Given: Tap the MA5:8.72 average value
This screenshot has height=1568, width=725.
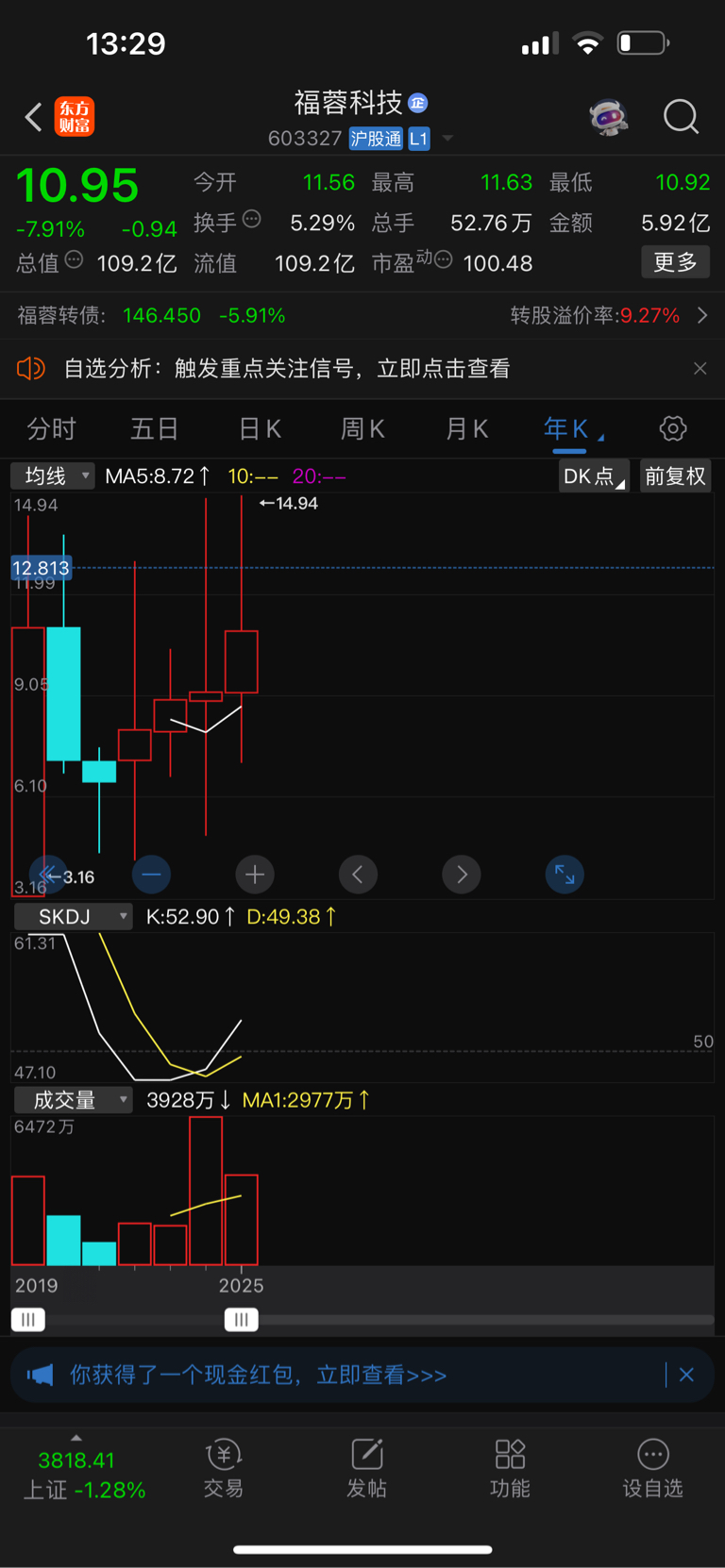Looking at the screenshot, I should (158, 476).
